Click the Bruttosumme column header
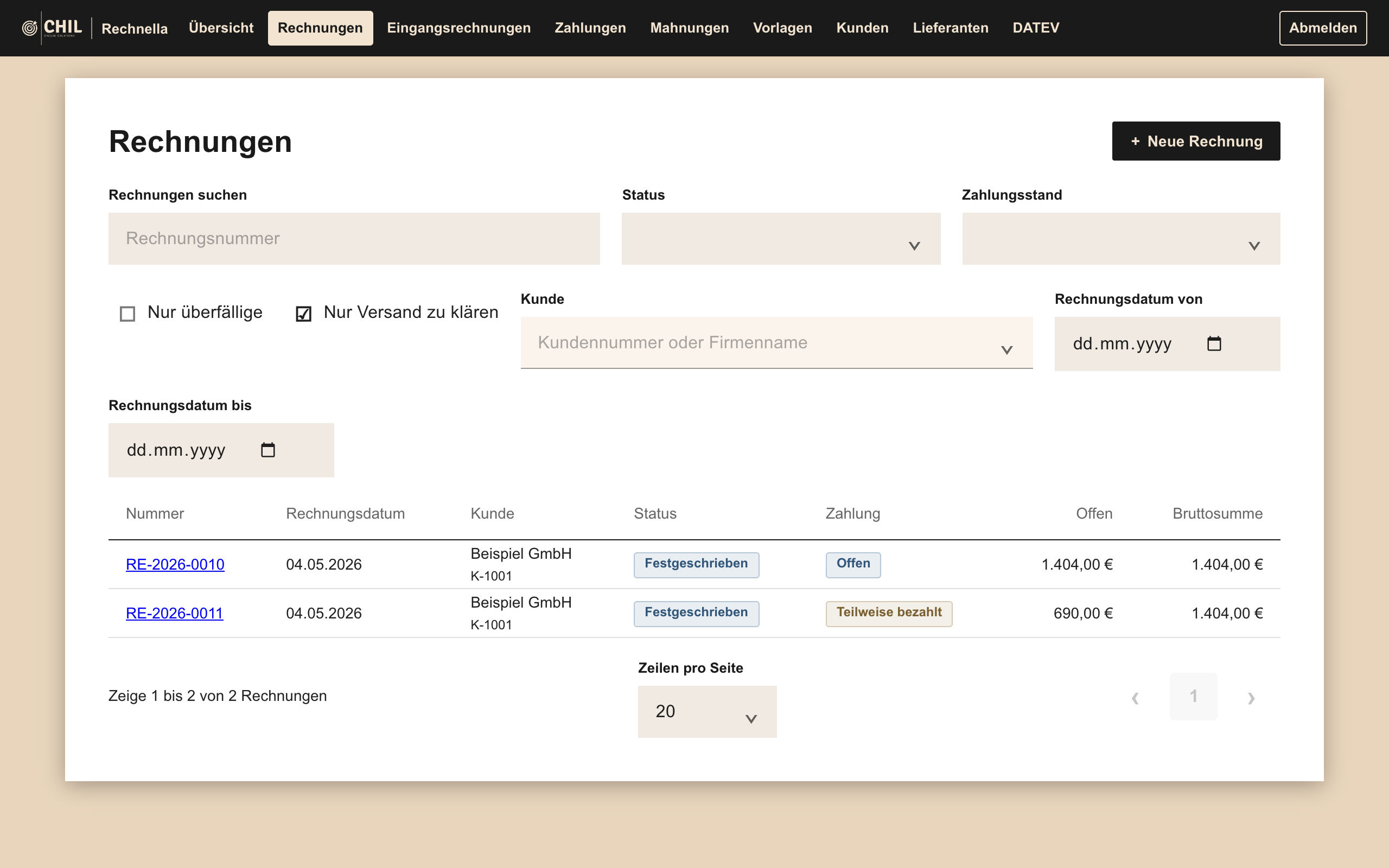 click(1218, 513)
